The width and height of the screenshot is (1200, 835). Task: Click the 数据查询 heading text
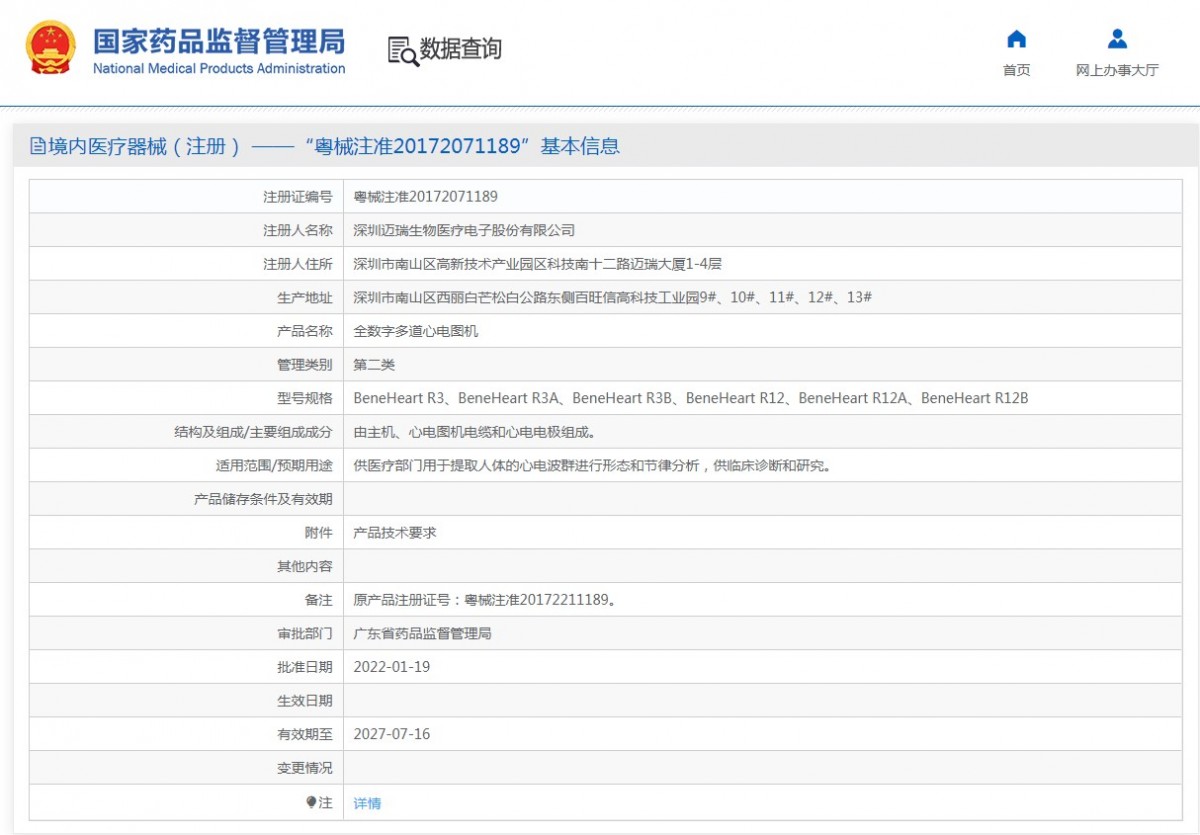(x=460, y=49)
